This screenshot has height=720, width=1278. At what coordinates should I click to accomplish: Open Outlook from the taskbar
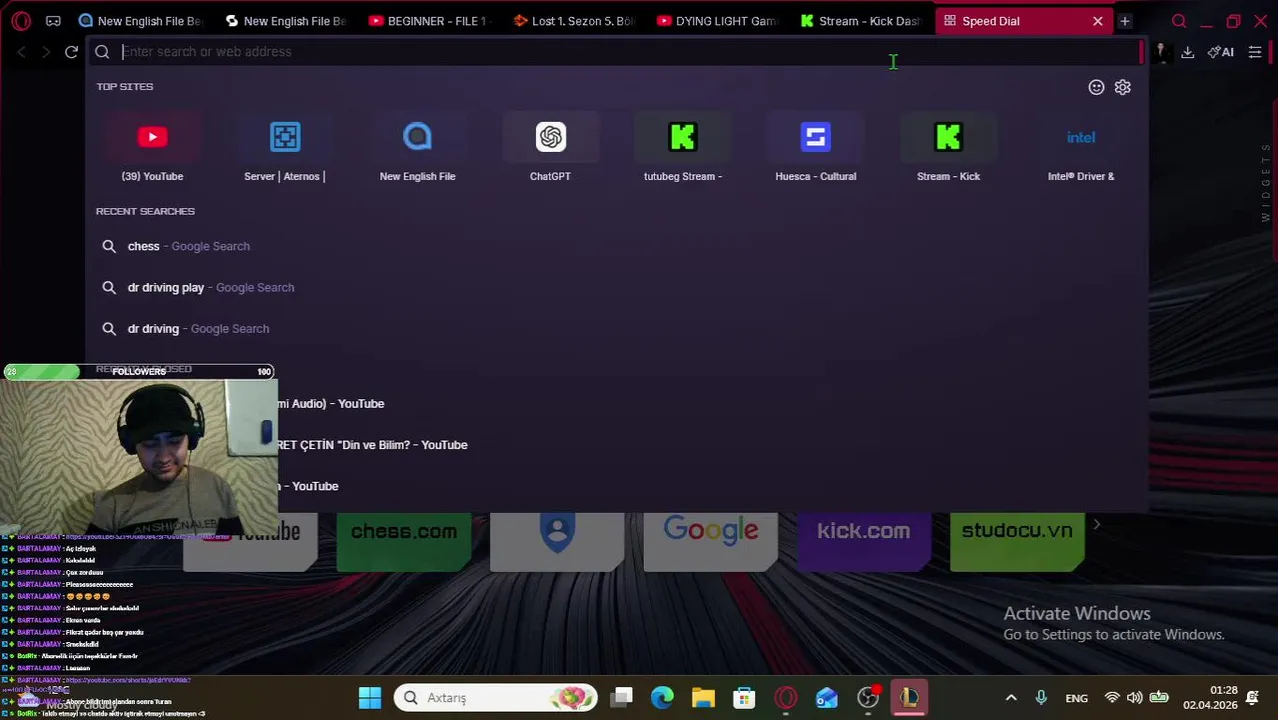click(x=826, y=698)
